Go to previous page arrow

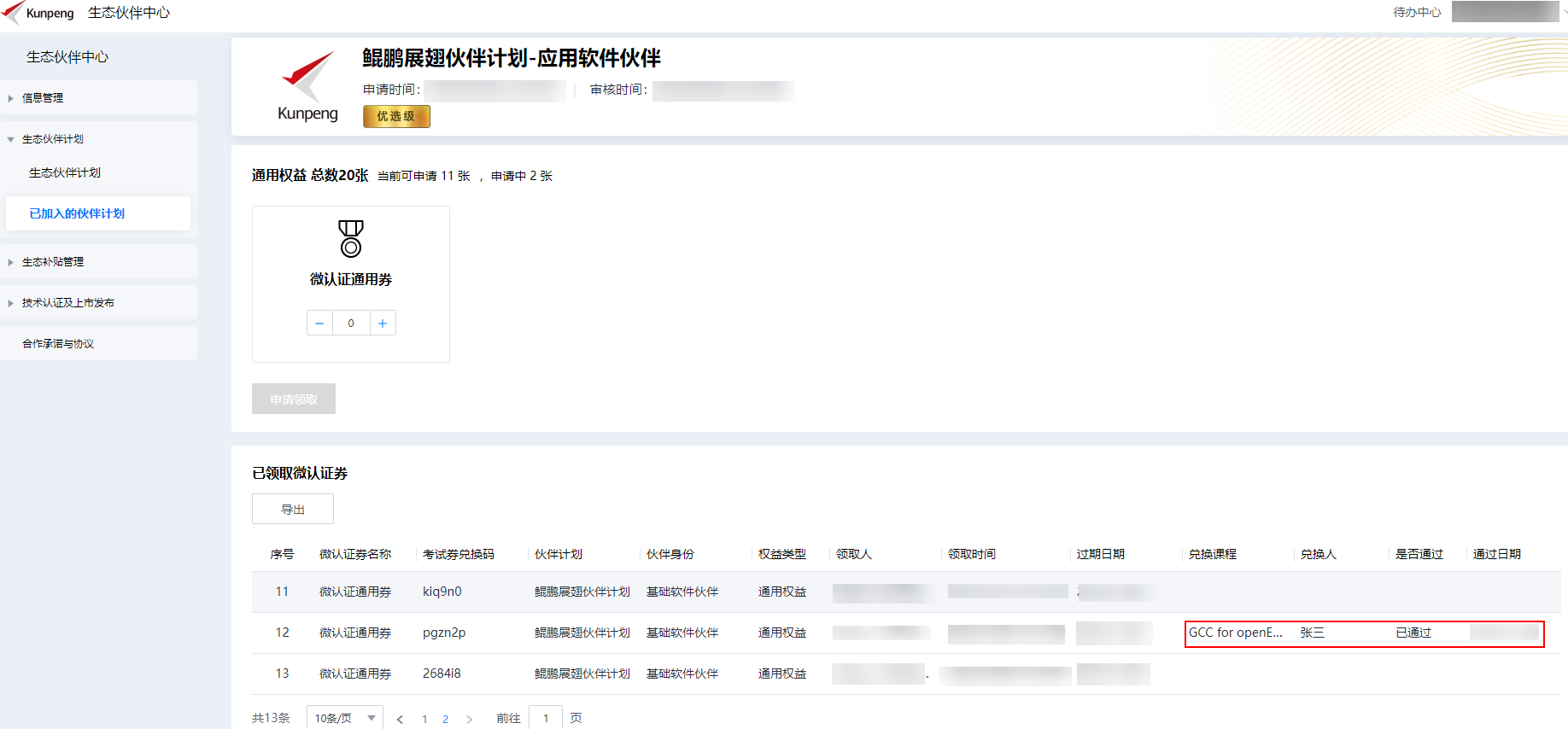(x=400, y=719)
